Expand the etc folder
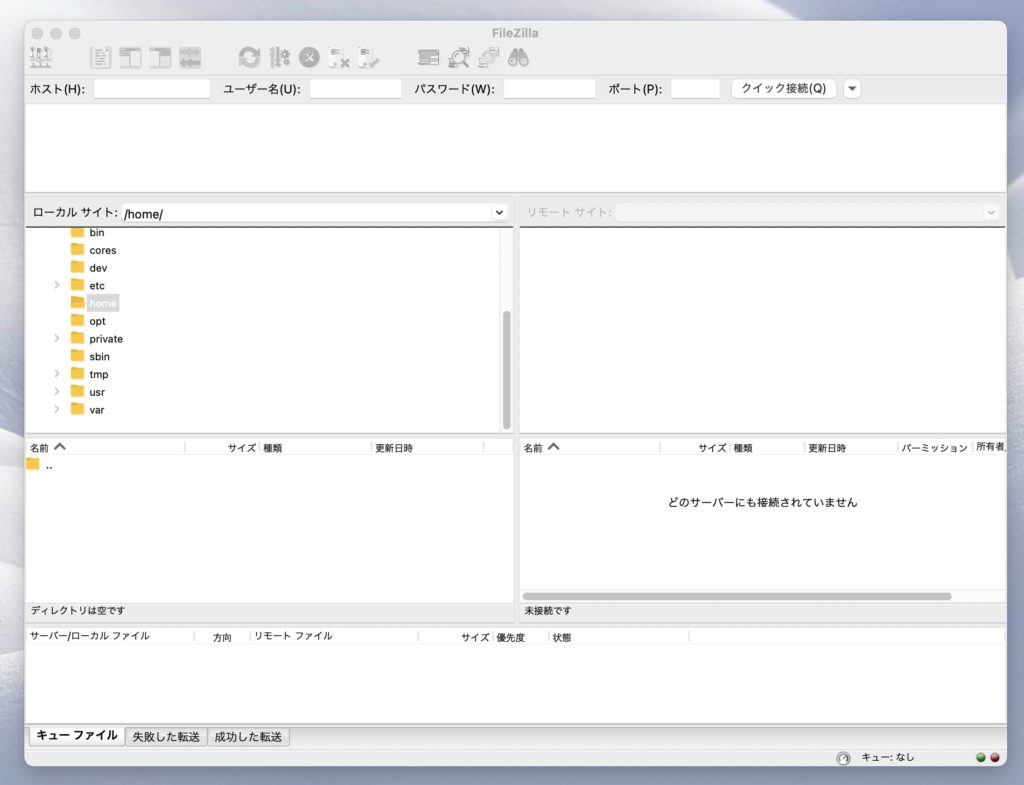The image size is (1024, 785). click(57, 285)
